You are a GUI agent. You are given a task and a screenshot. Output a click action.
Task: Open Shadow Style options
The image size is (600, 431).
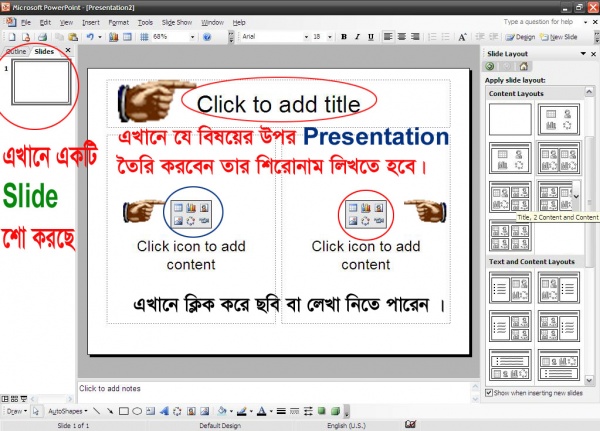pyautogui.click(x=321, y=411)
